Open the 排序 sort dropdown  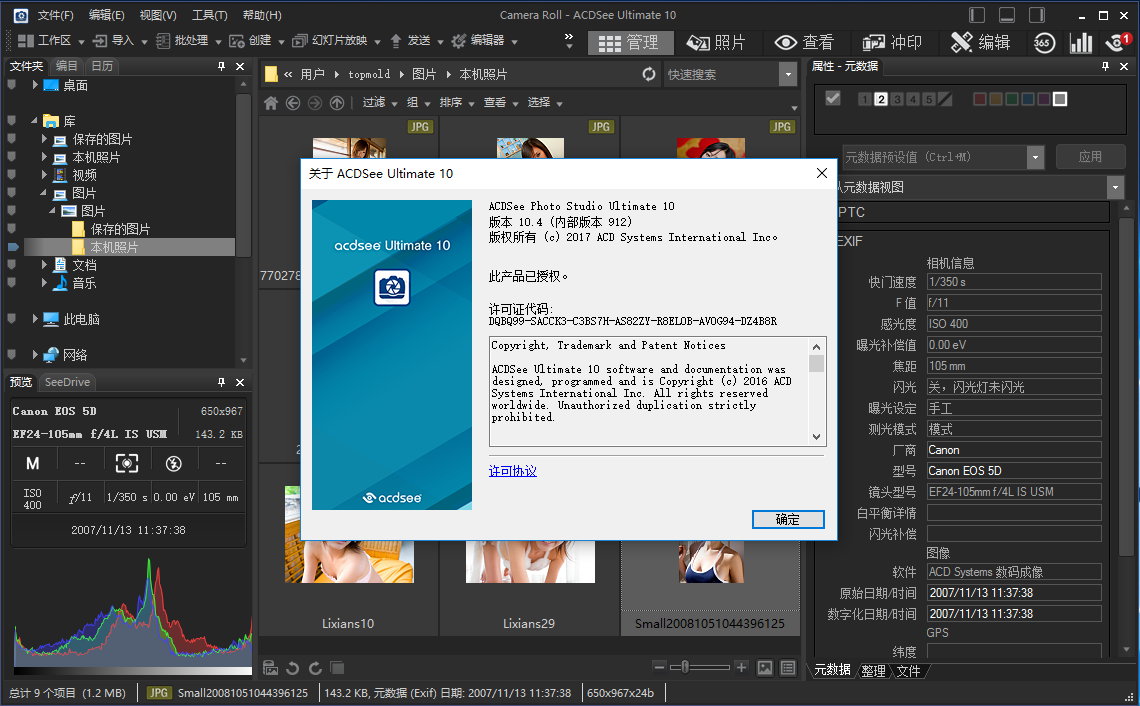457,103
